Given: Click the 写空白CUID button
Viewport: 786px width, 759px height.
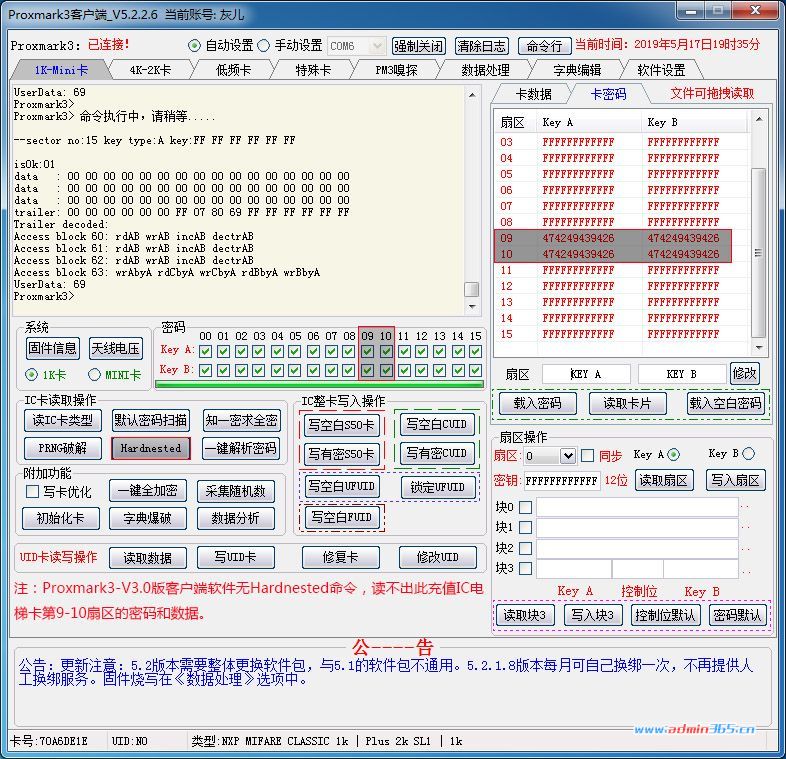Looking at the screenshot, I should [x=436, y=424].
